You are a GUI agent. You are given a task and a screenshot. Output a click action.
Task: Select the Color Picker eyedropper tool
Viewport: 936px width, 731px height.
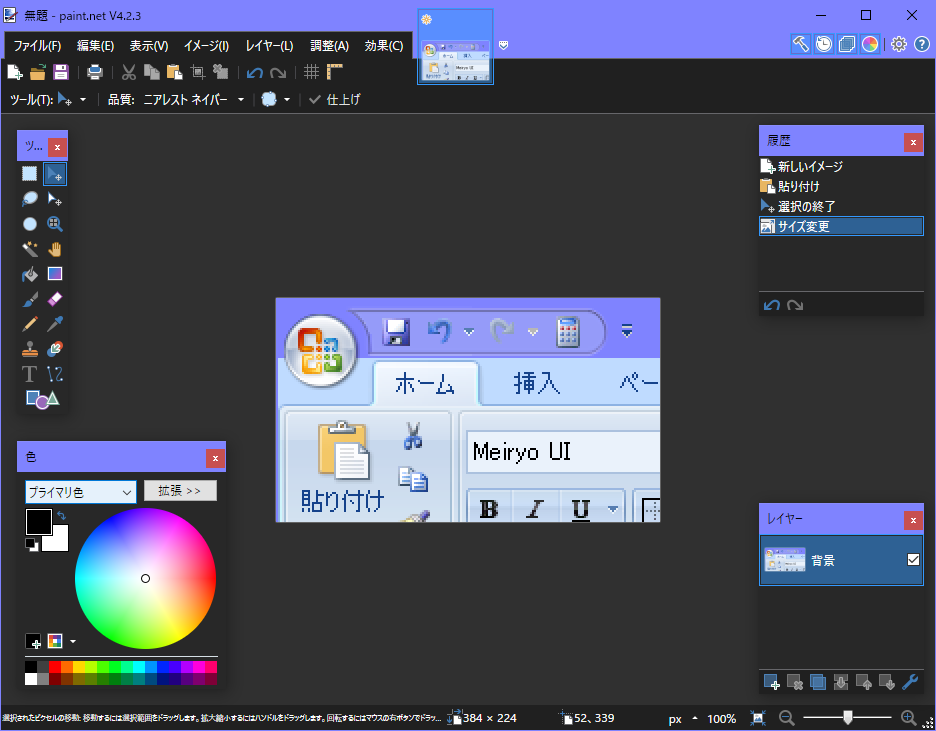click(x=55, y=324)
